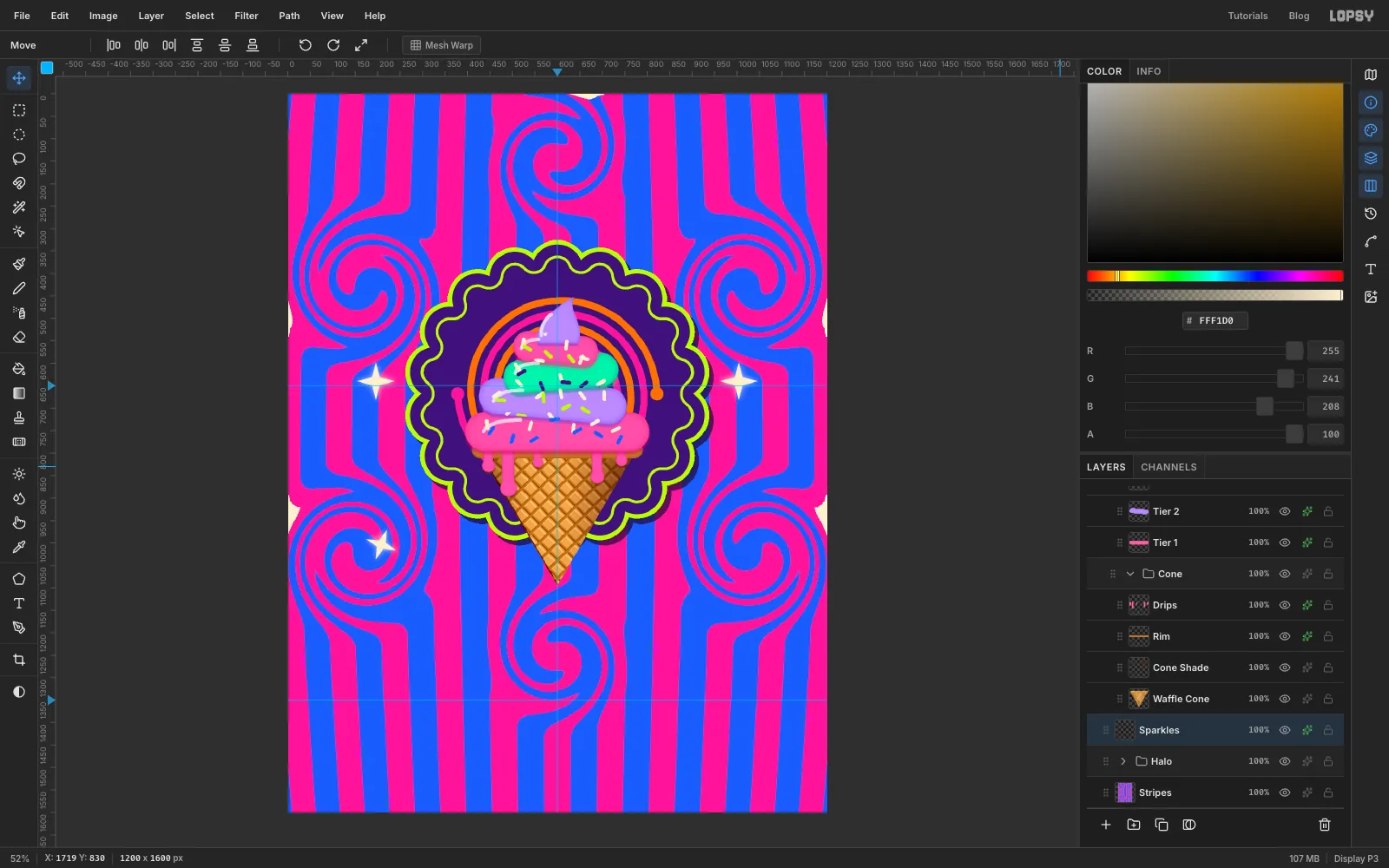Select the Text tool in left toolbar

click(x=19, y=603)
